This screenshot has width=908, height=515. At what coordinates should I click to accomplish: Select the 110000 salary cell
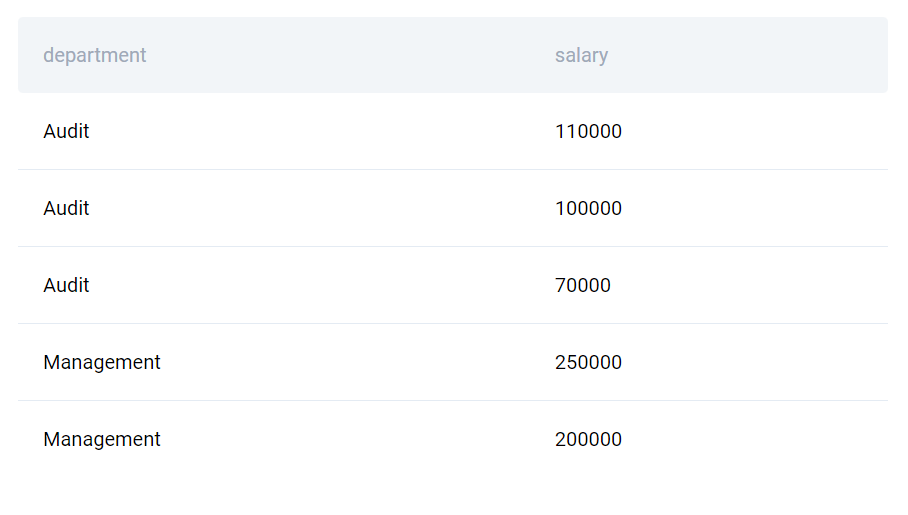[588, 132]
